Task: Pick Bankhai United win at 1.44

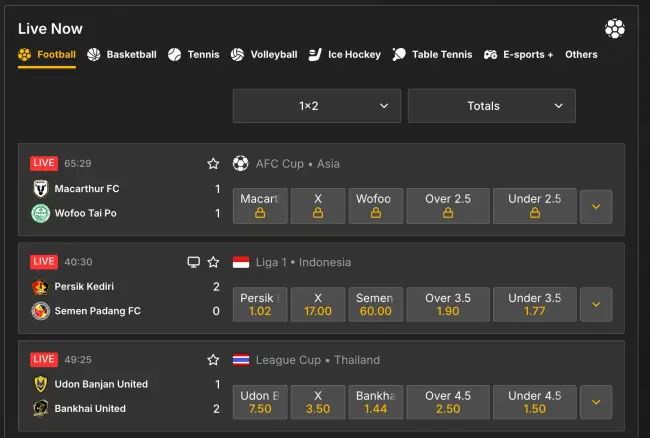Action: [x=376, y=402]
